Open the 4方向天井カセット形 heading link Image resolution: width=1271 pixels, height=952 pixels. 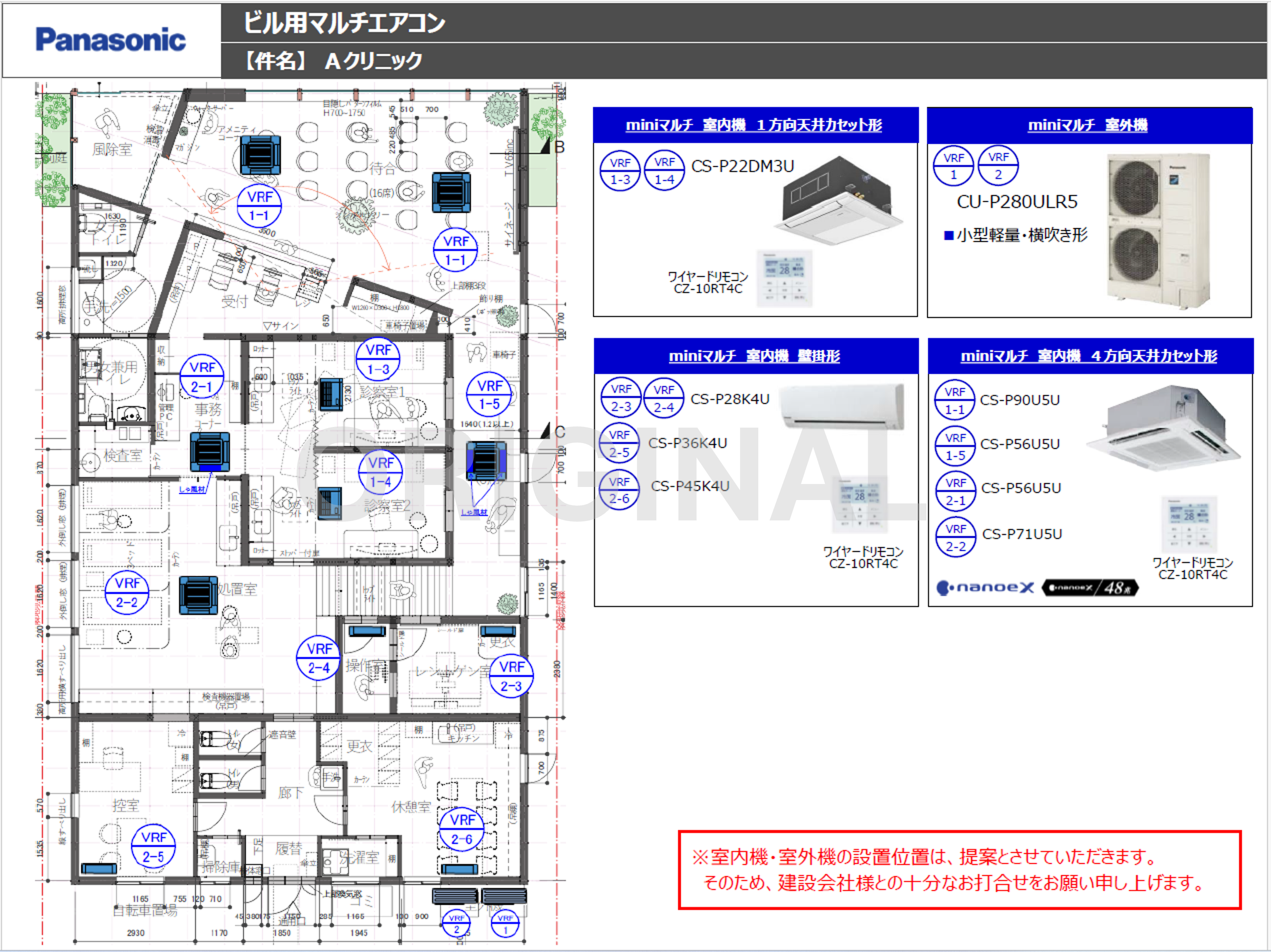(x=1088, y=356)
